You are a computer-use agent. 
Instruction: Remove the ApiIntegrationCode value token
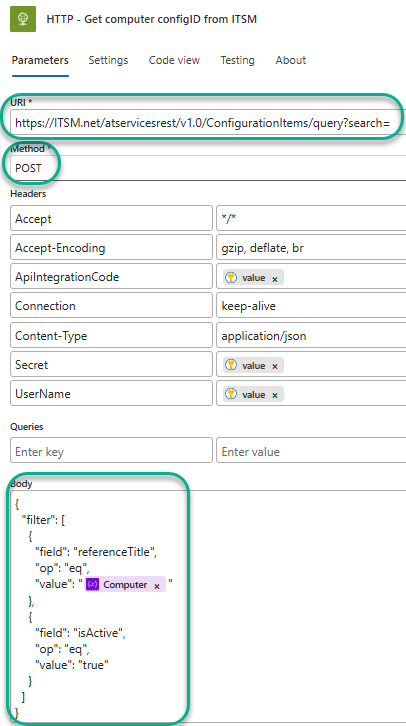coord(275,279)
